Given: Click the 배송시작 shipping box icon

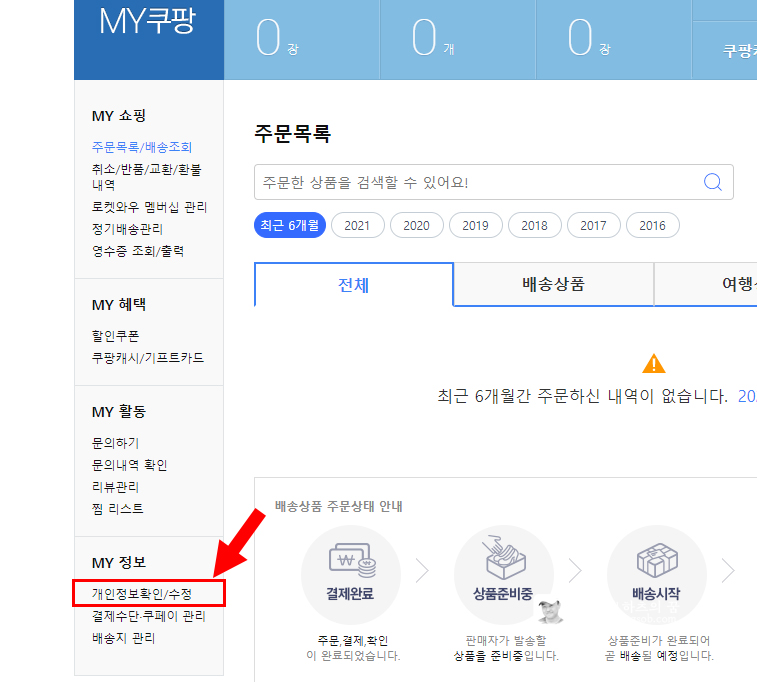Looking at the screenshot, I should 657,560.
